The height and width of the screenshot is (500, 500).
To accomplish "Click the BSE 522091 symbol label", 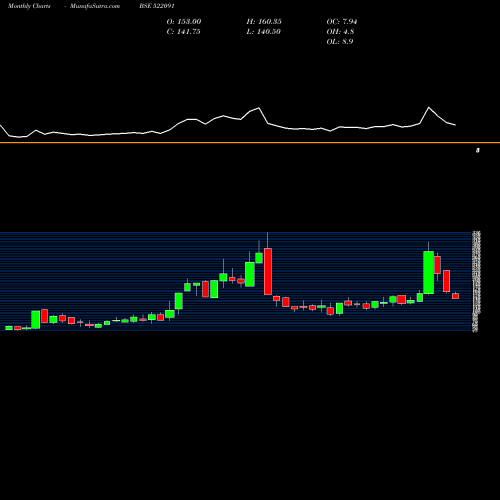I will tap(157, 6).
